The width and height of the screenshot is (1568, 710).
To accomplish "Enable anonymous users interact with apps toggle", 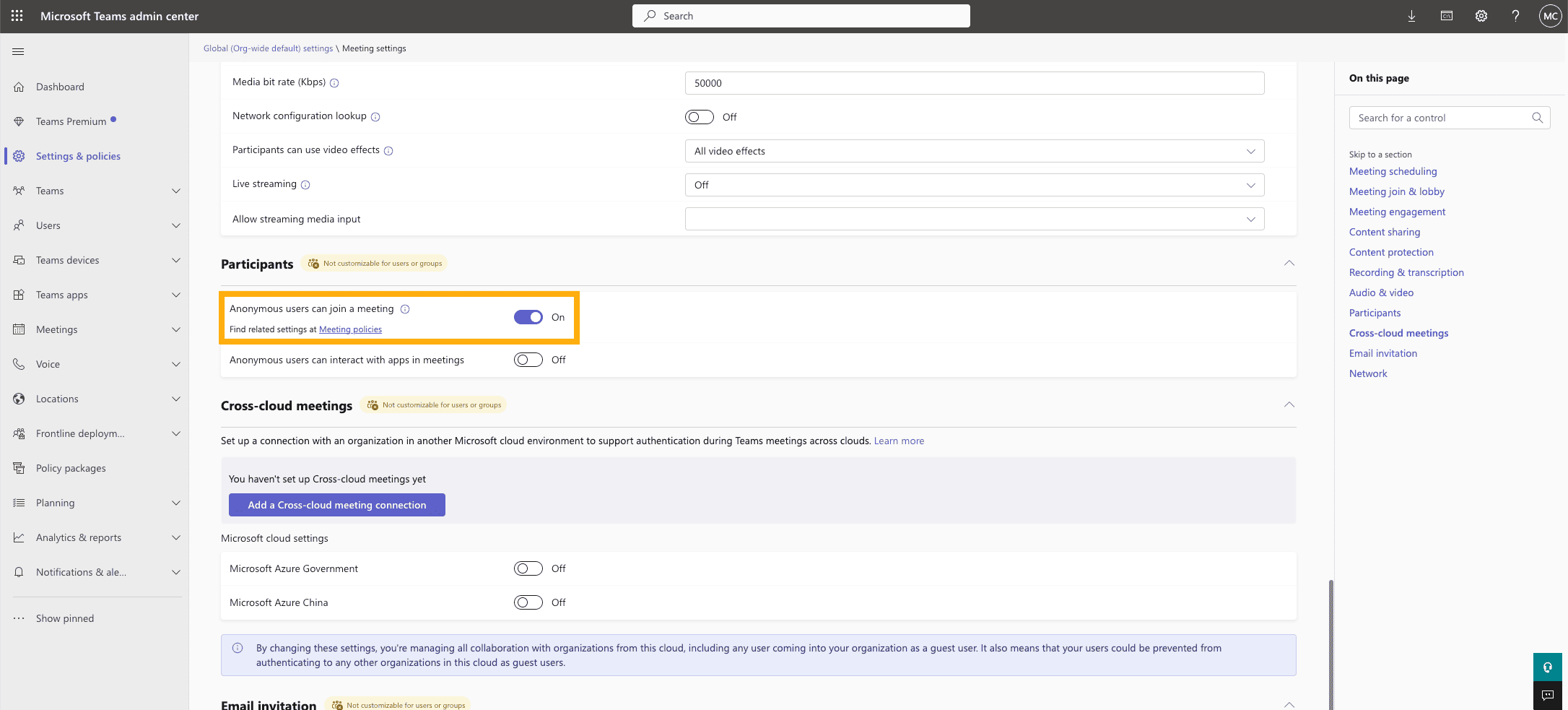I will pos(528,360).
